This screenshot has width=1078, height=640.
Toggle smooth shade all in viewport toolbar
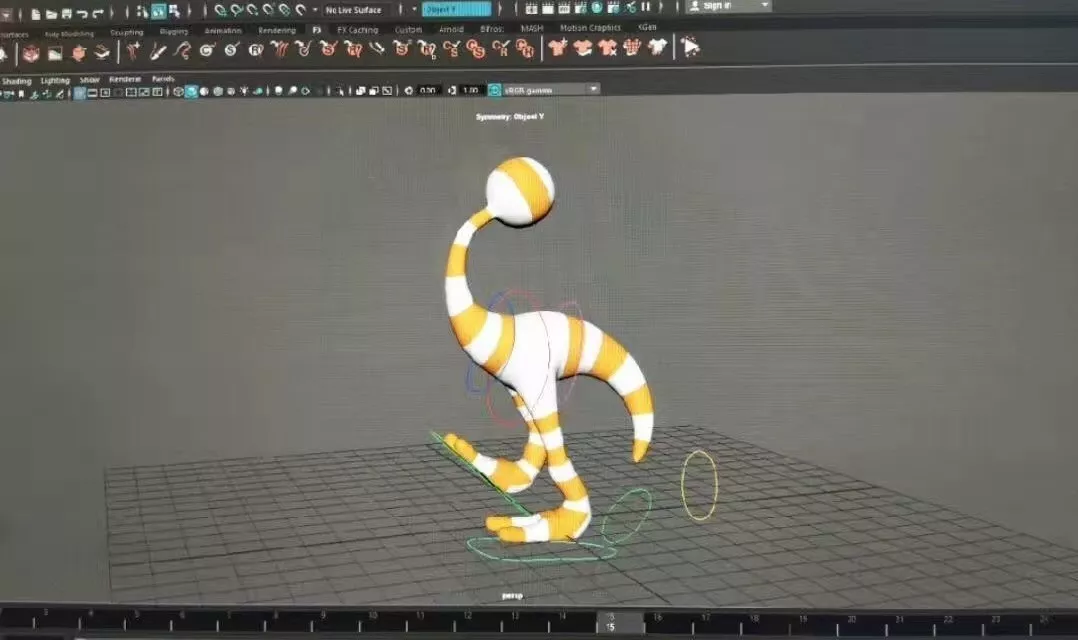[191, 92]
